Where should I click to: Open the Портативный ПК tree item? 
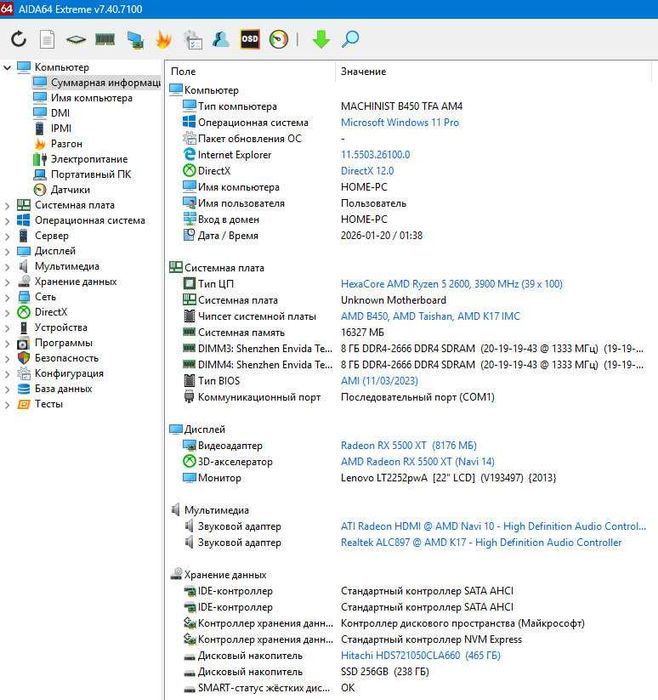[91, 175]
